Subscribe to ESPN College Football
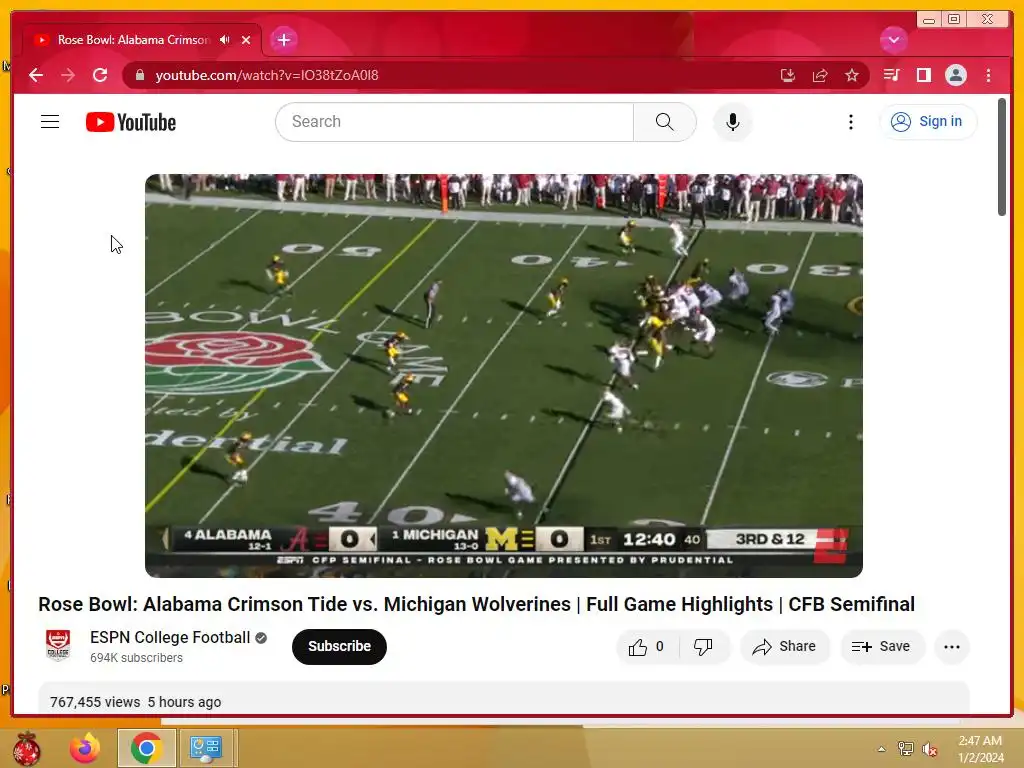 tap(339, 647)
